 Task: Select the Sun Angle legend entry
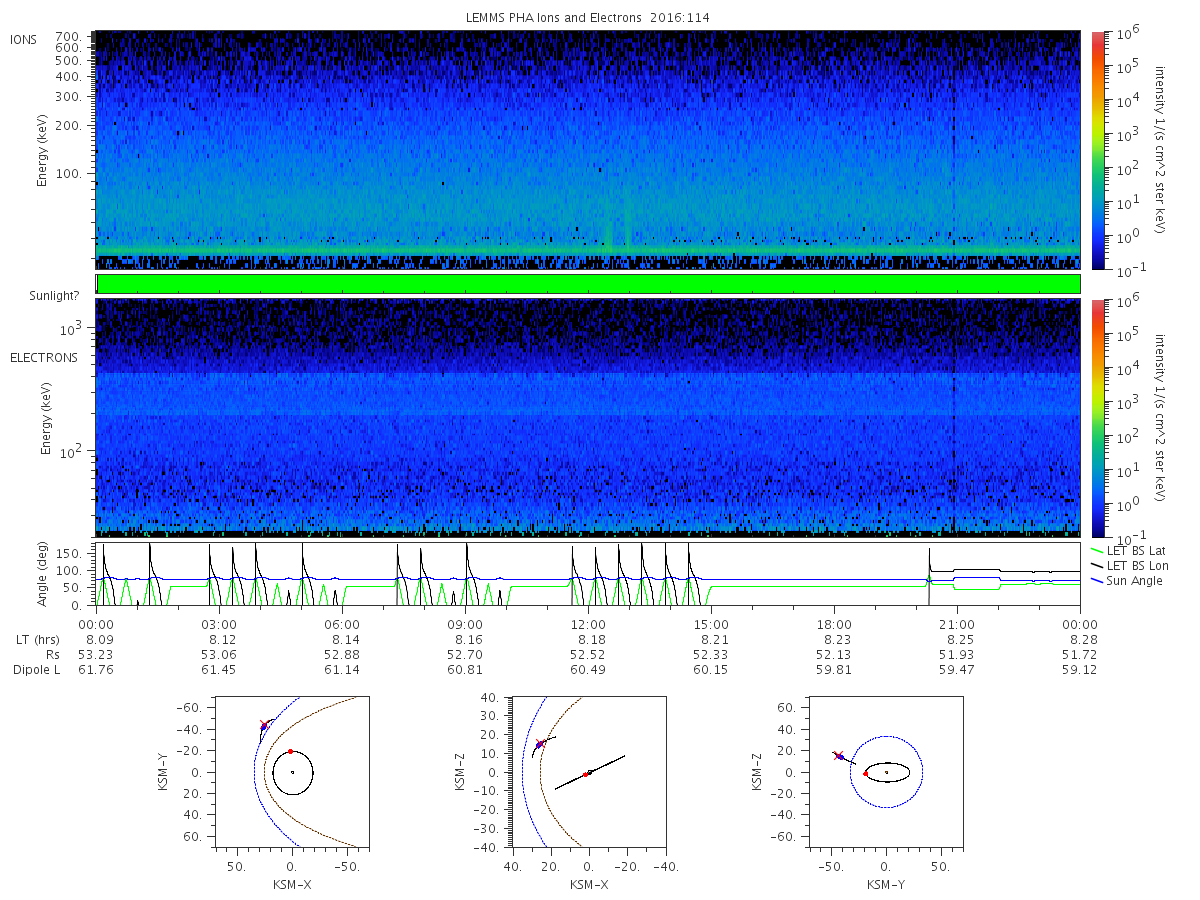tap(1128, 581)
